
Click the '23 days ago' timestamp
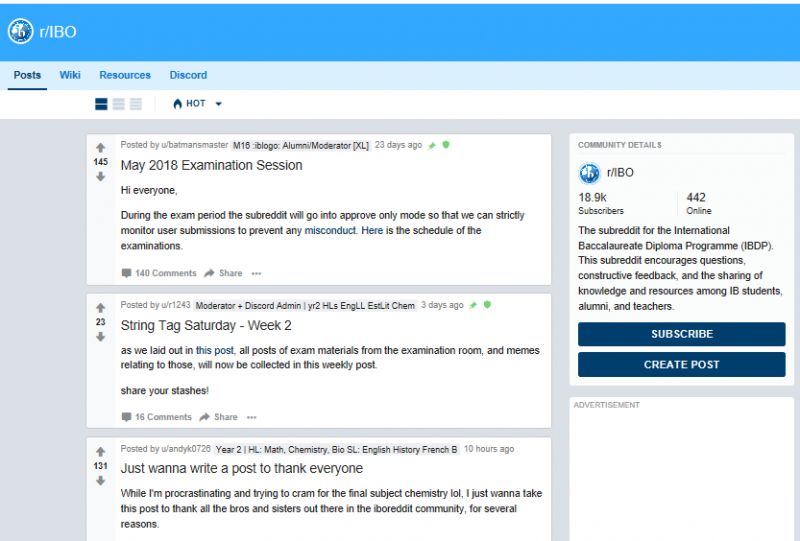click(x=398, y=145)
